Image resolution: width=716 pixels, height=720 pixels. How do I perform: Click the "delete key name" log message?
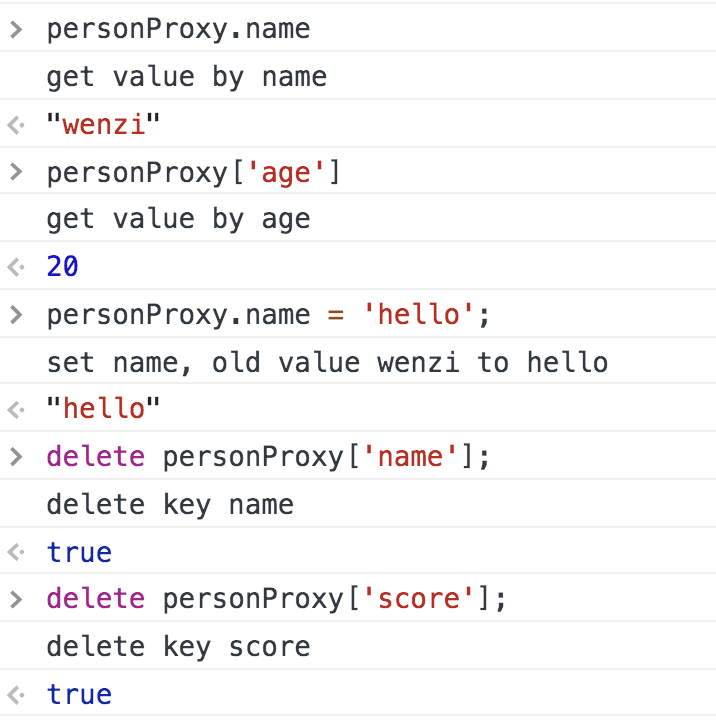(170, 504)
